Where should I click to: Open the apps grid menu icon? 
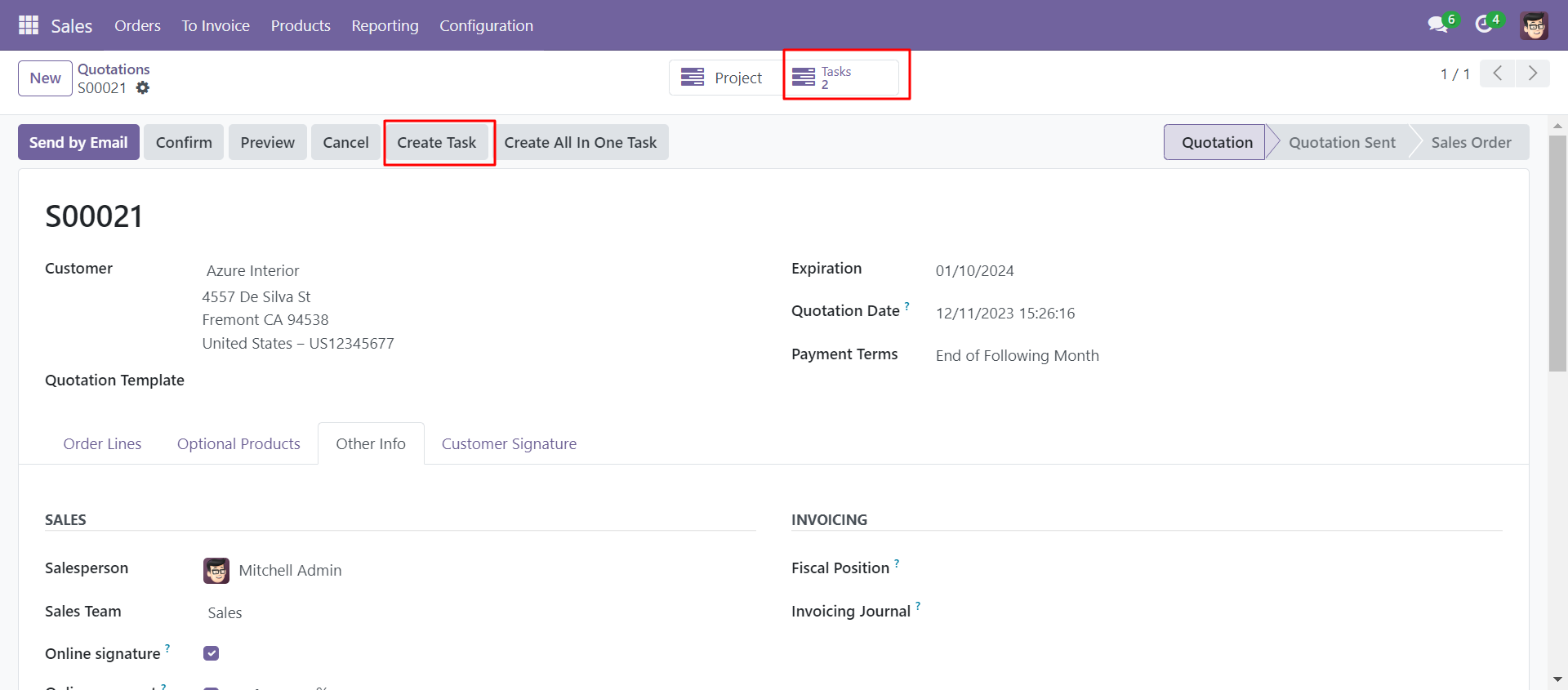29,25
